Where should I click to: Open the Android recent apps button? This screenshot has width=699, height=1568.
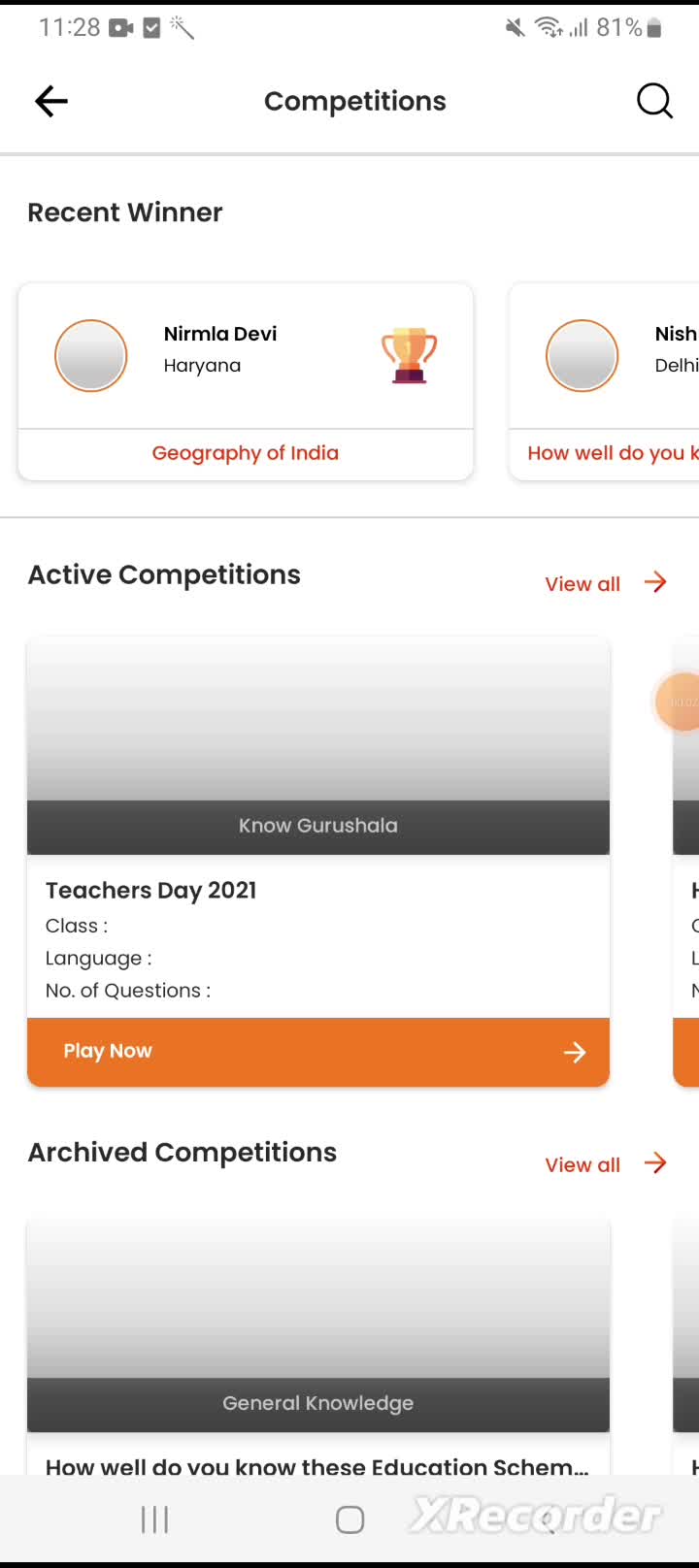click(x=155, y=1519)
